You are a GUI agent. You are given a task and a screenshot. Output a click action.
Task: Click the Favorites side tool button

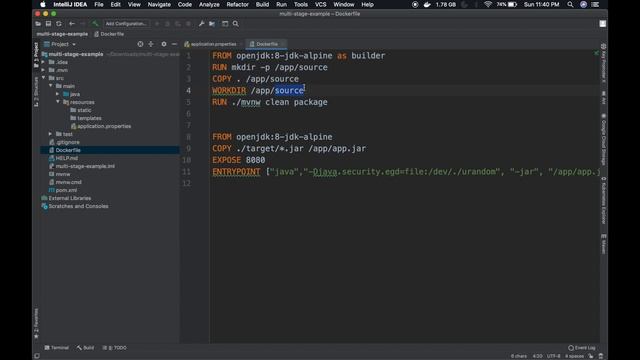(x=36, y=323)
